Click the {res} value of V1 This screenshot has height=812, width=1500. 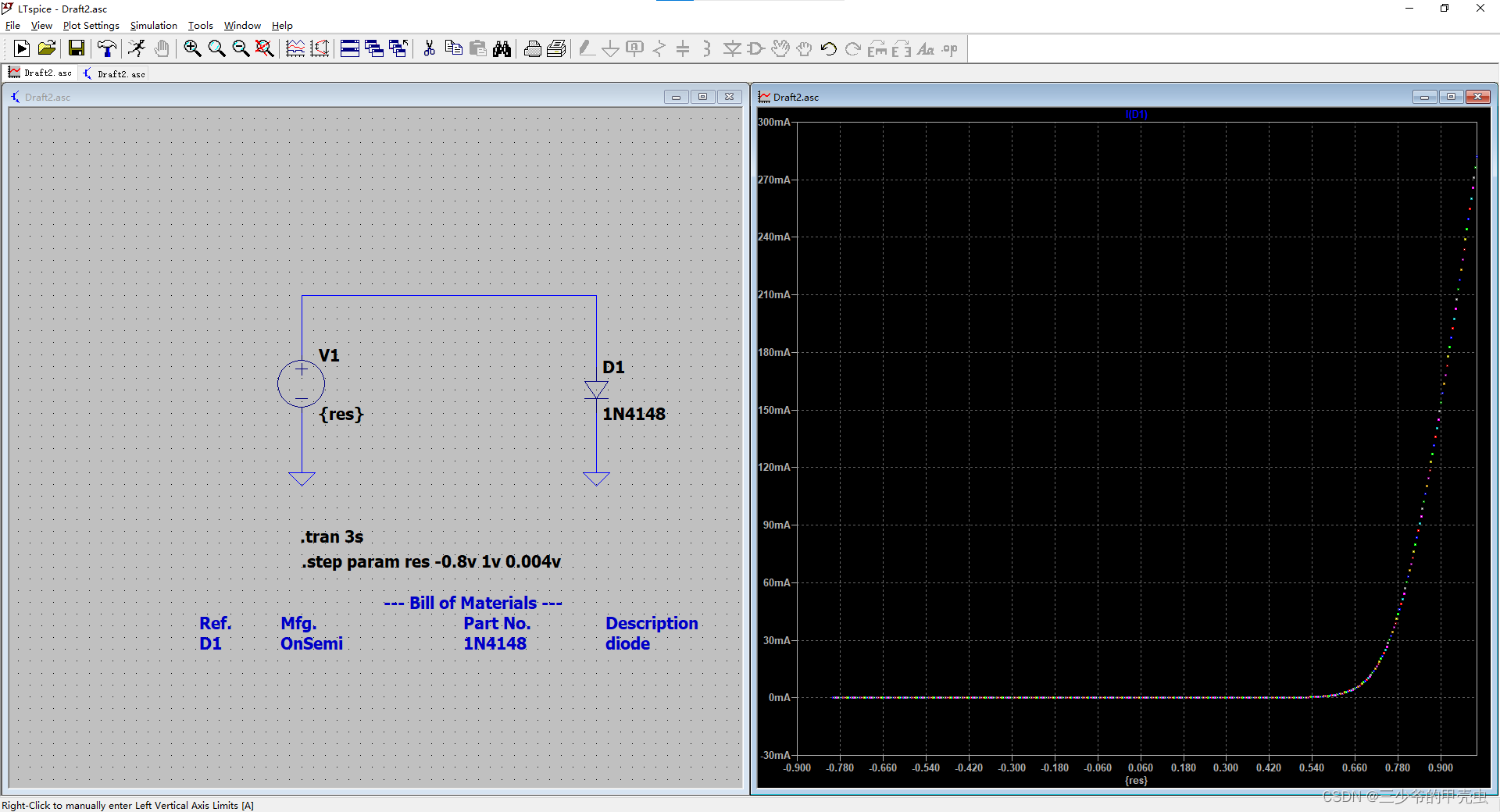coord(341,414)
